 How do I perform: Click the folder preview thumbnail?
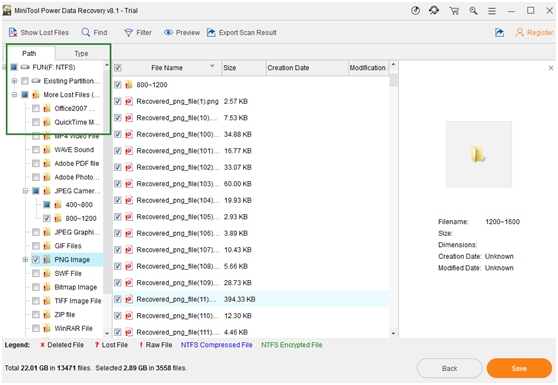479,154
